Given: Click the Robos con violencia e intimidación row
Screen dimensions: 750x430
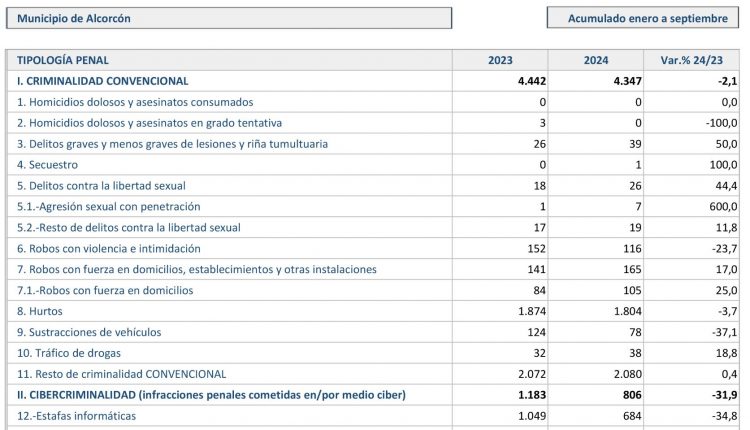Looking at the screenshot, I should 109,248.
